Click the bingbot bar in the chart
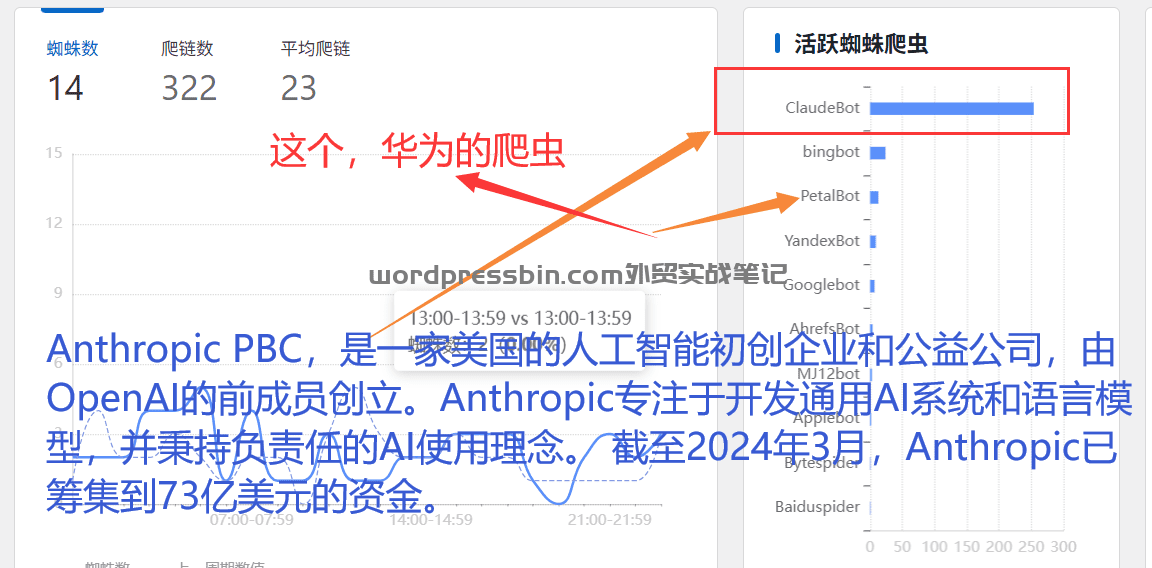Screen dimensions: 1152x568 pos(877,153)
